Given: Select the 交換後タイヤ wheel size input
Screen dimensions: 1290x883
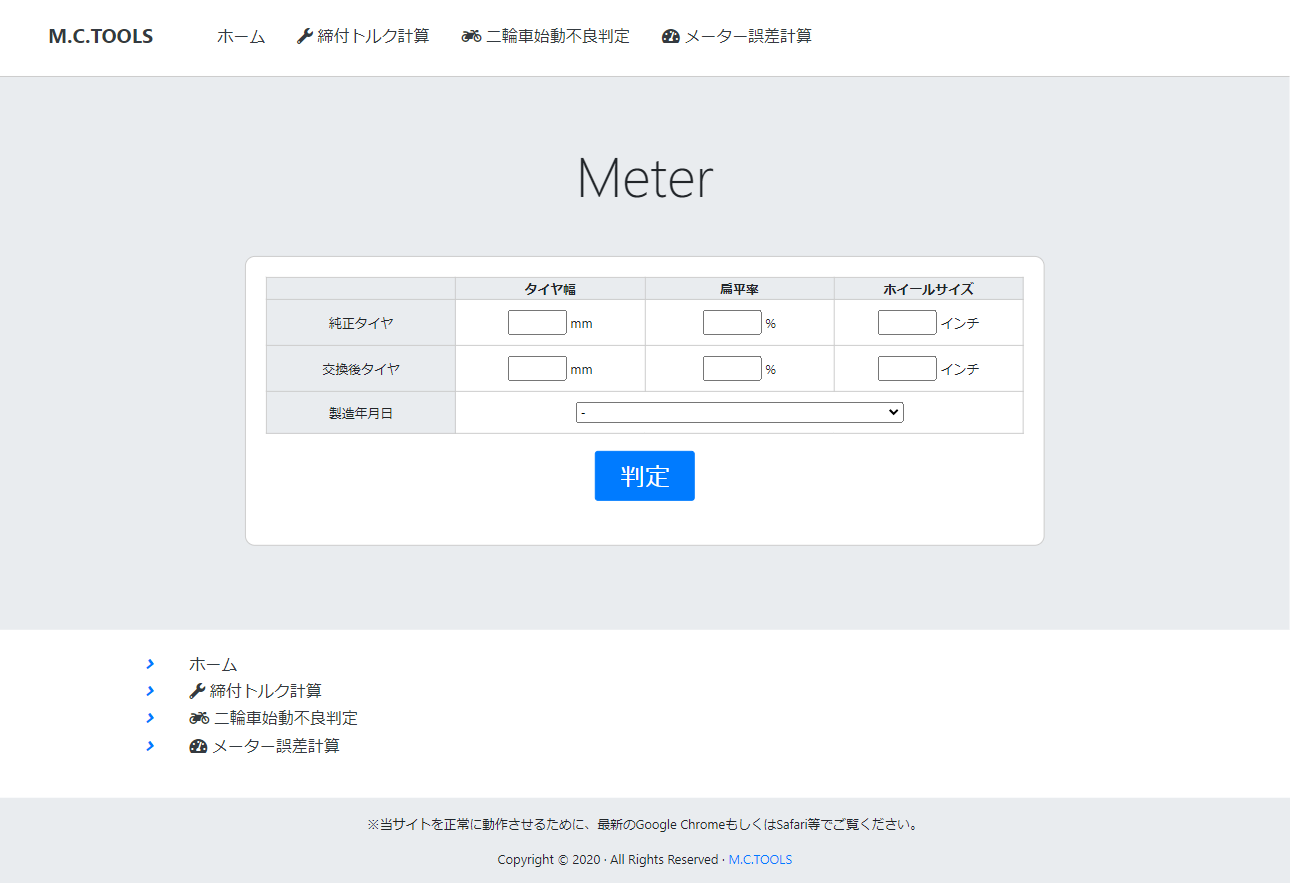Looking at the screenshot, I should pos(907,369).
